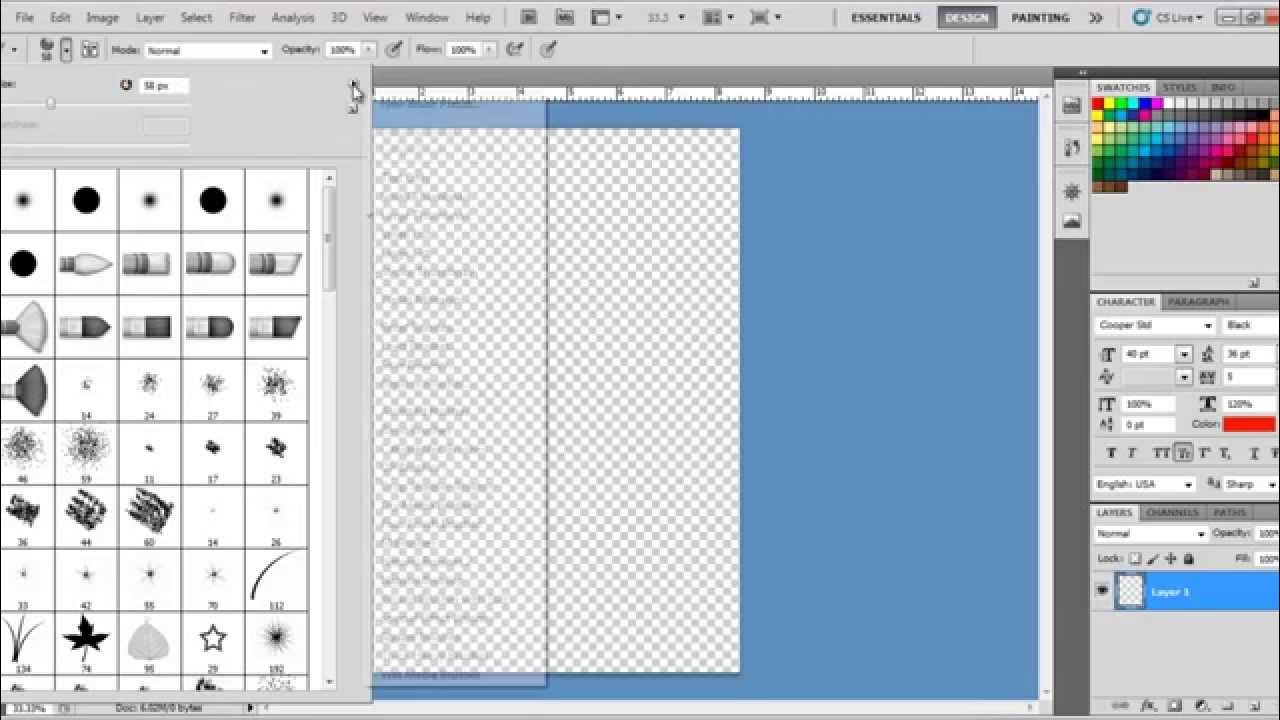The width and height of the screenshot is (1280, 720).
Task: Switch to the Info tab
Action: click(x=1222, y=88)
